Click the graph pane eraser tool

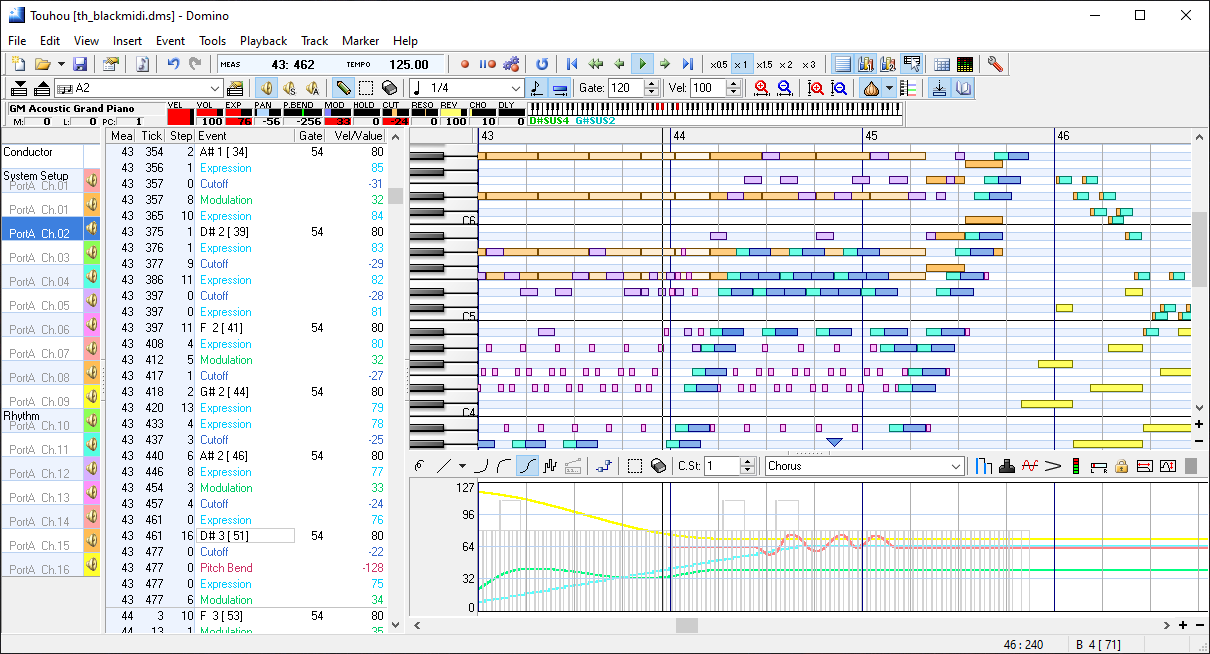(x=657, y=465)
